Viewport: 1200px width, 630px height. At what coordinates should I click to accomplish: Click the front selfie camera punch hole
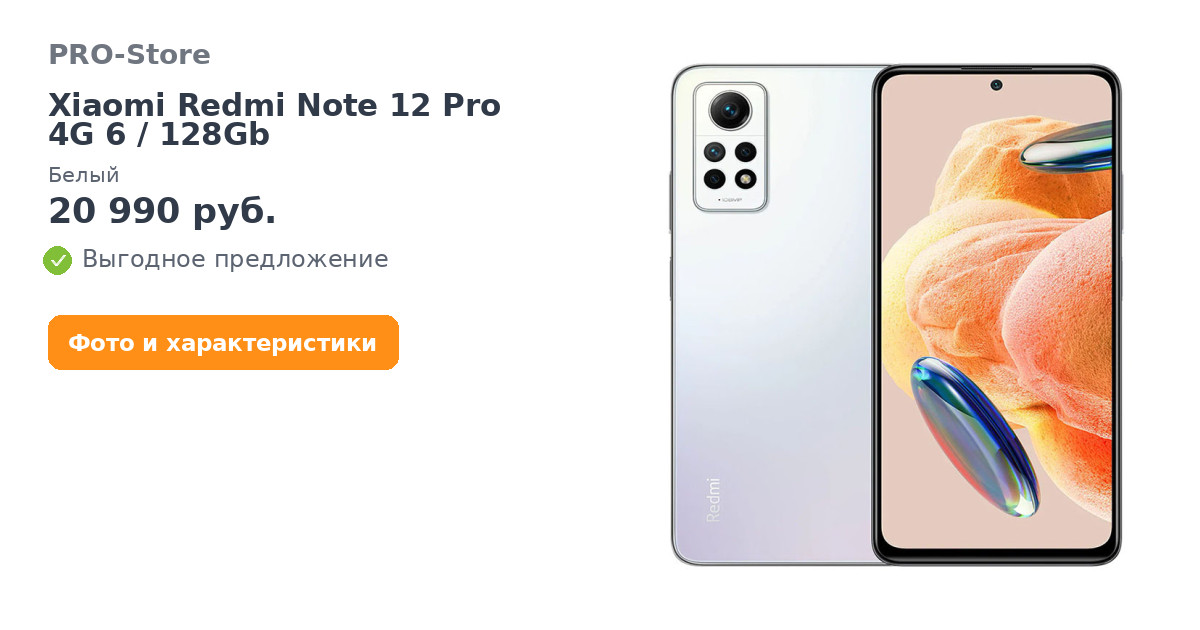996,85
